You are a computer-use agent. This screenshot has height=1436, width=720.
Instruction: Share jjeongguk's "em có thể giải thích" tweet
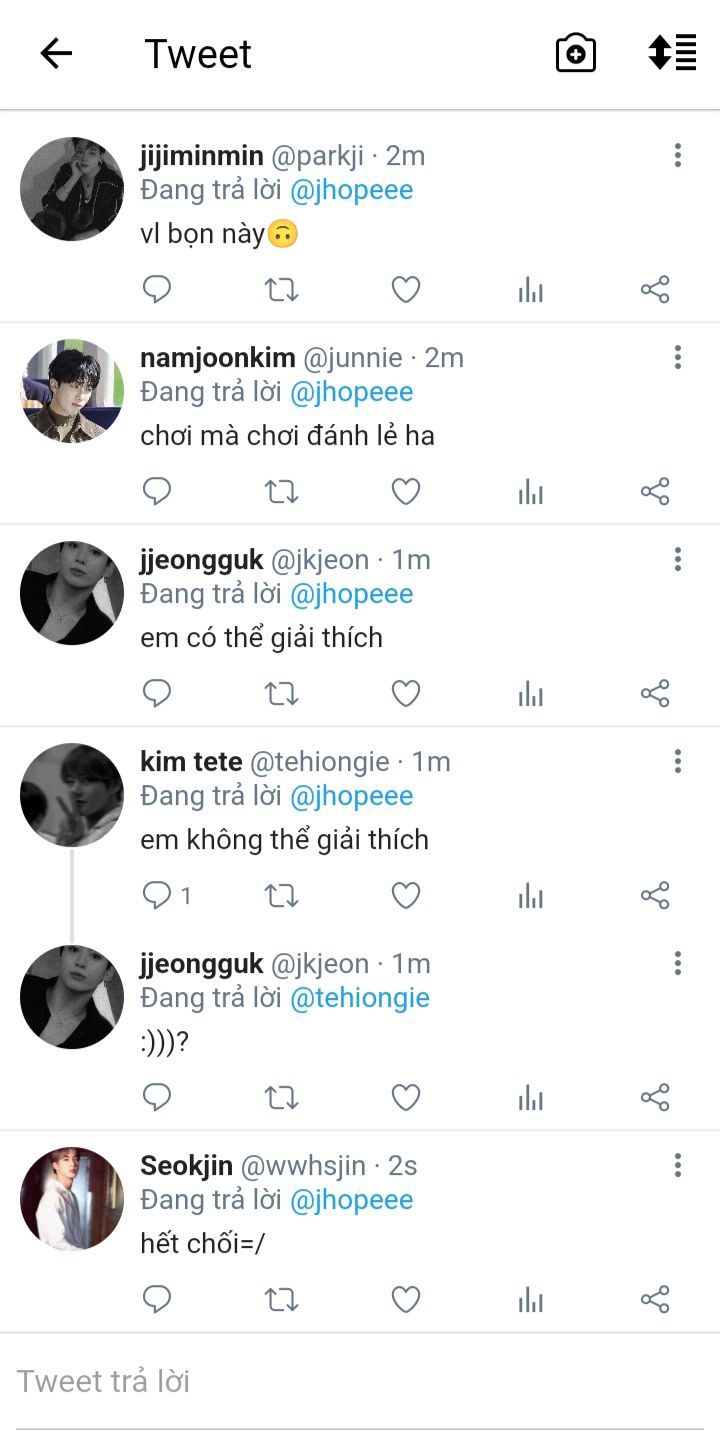pos(655,694)
